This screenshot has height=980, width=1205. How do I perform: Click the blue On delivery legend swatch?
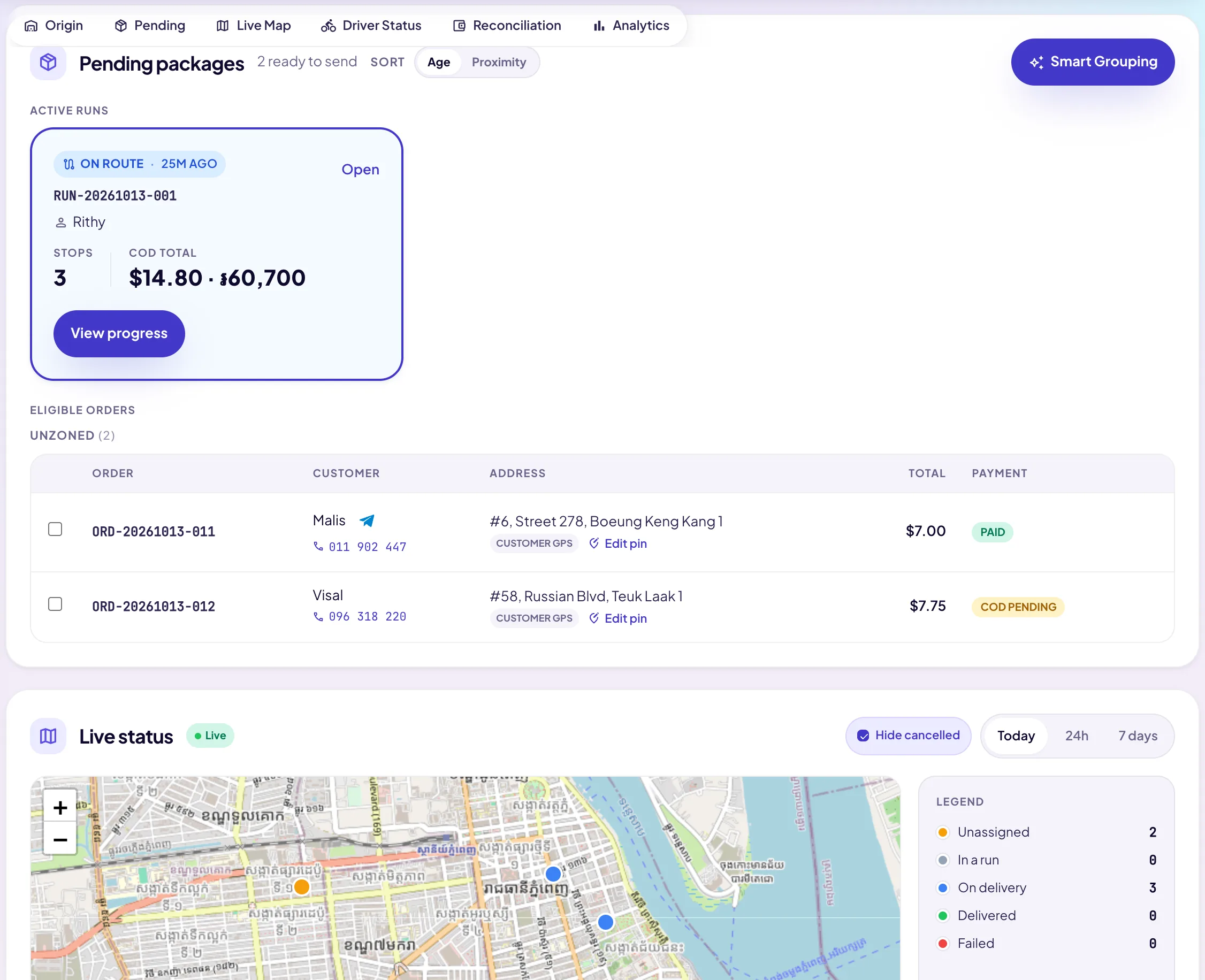pyautogui.click(x=942, y=888)
